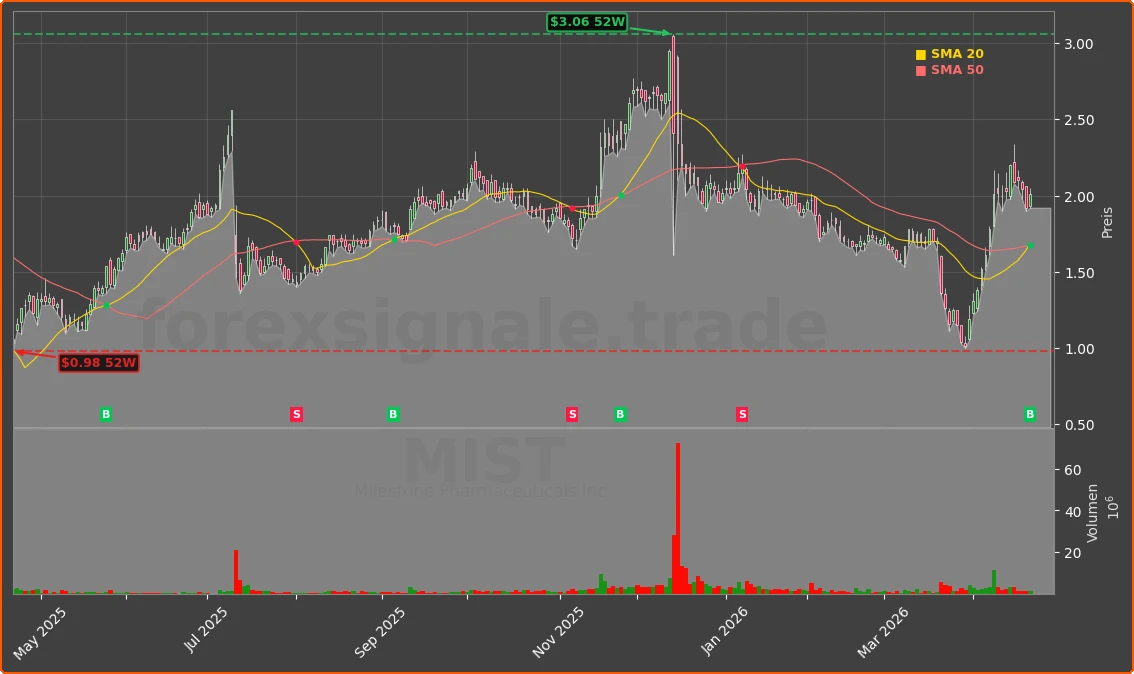Click the yellow SMA 20 legend swatch
The image size is (1134, 674).
pos(921,54)
